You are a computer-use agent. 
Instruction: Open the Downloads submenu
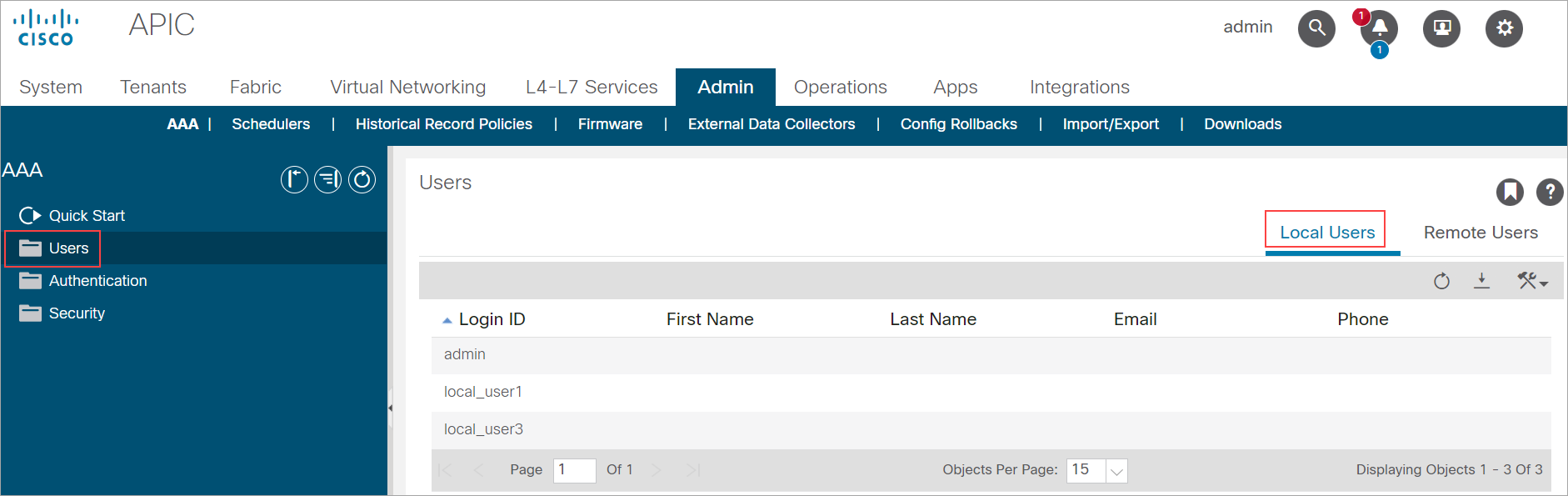[1243, 124]
